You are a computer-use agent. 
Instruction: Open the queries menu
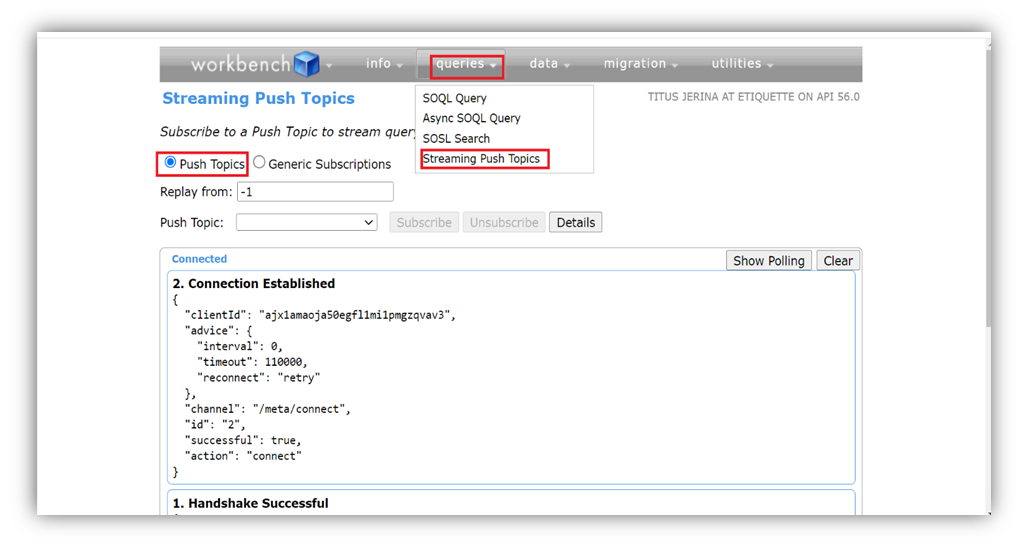coord(466,64)
